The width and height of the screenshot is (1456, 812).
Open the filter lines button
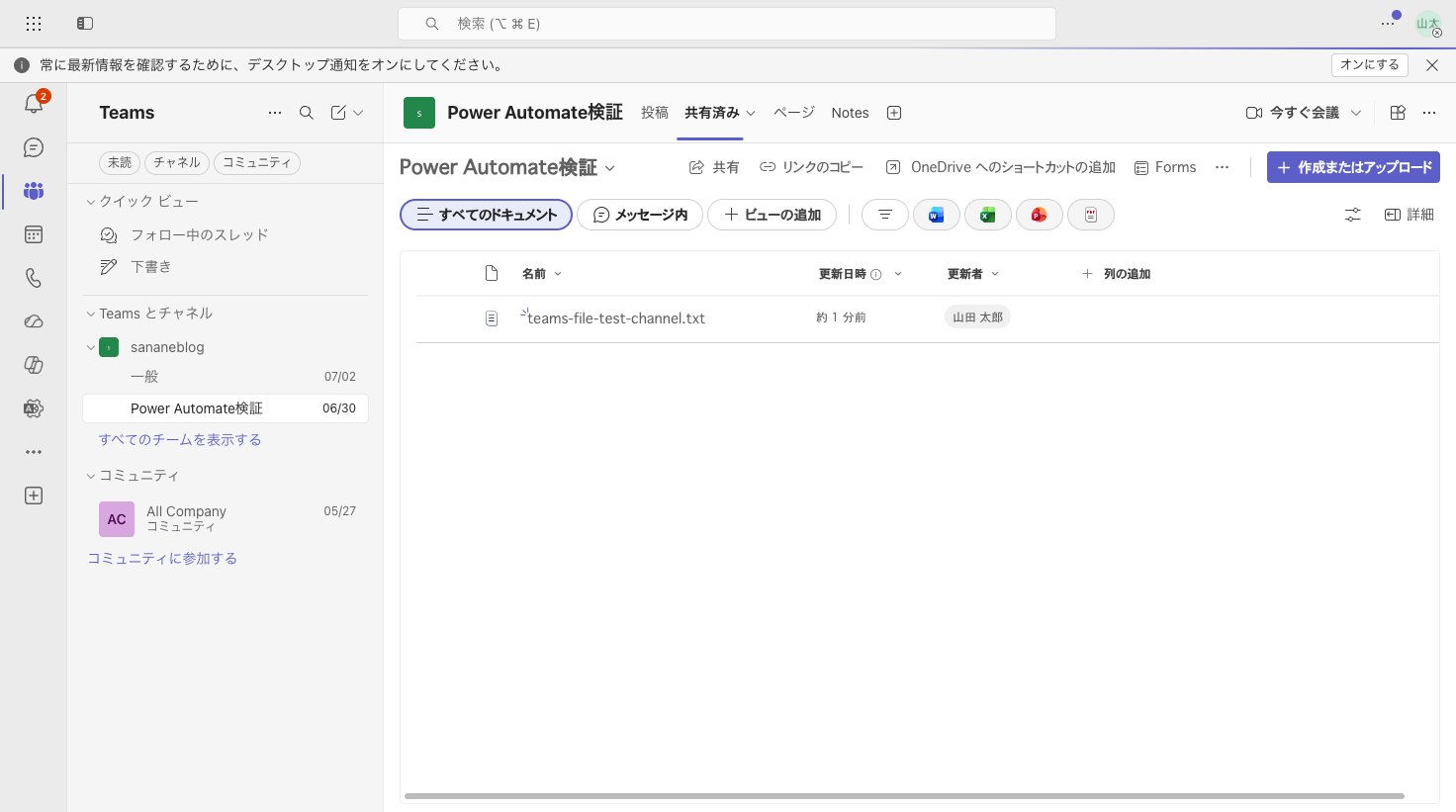point(885,215)
